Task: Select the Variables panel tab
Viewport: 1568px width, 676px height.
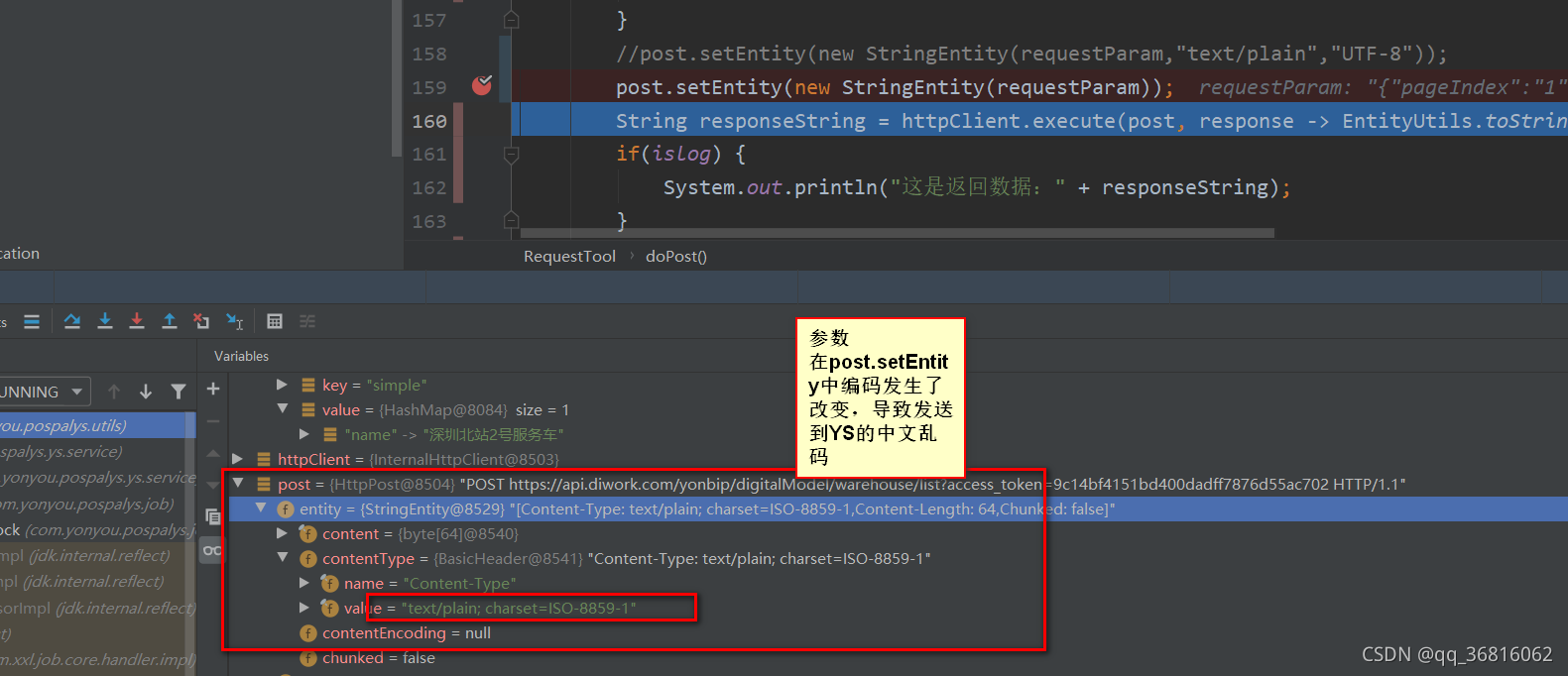Action: click(x=241, y=356)
